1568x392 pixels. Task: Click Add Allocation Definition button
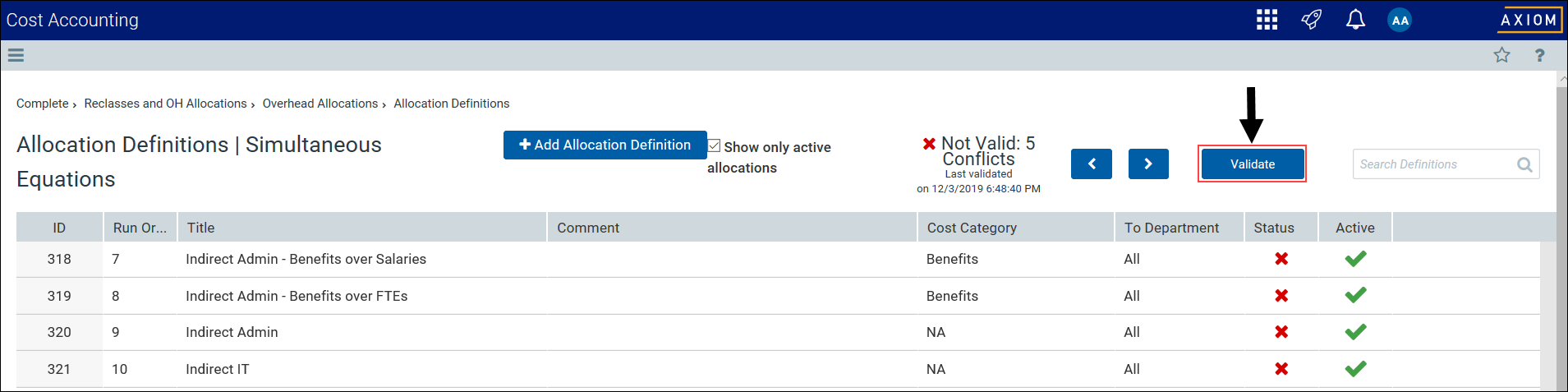click(605, 145)
